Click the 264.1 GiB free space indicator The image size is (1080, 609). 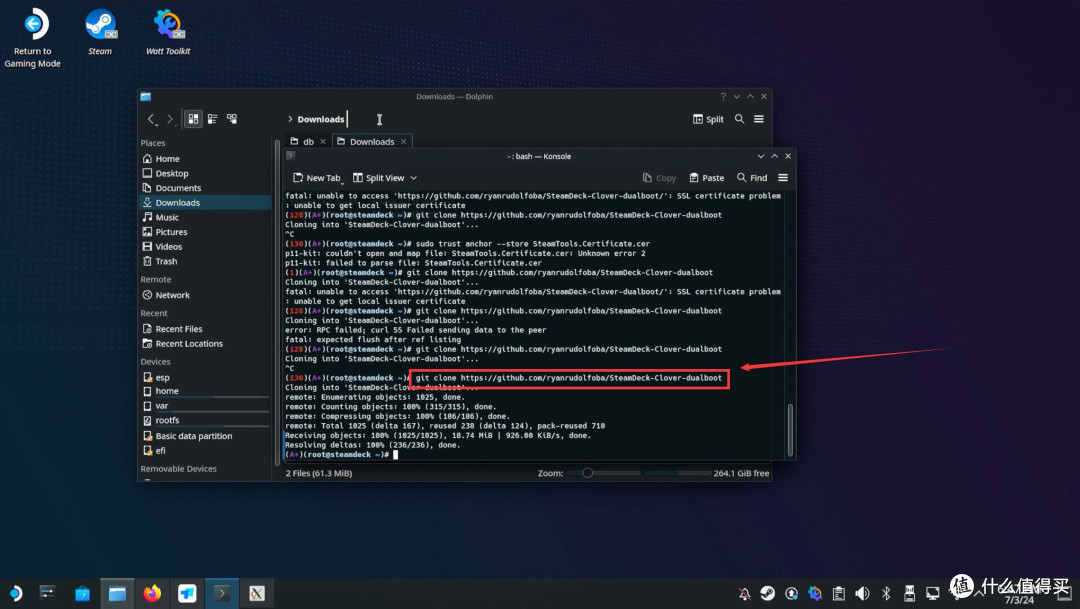click(x=741, y=473)
